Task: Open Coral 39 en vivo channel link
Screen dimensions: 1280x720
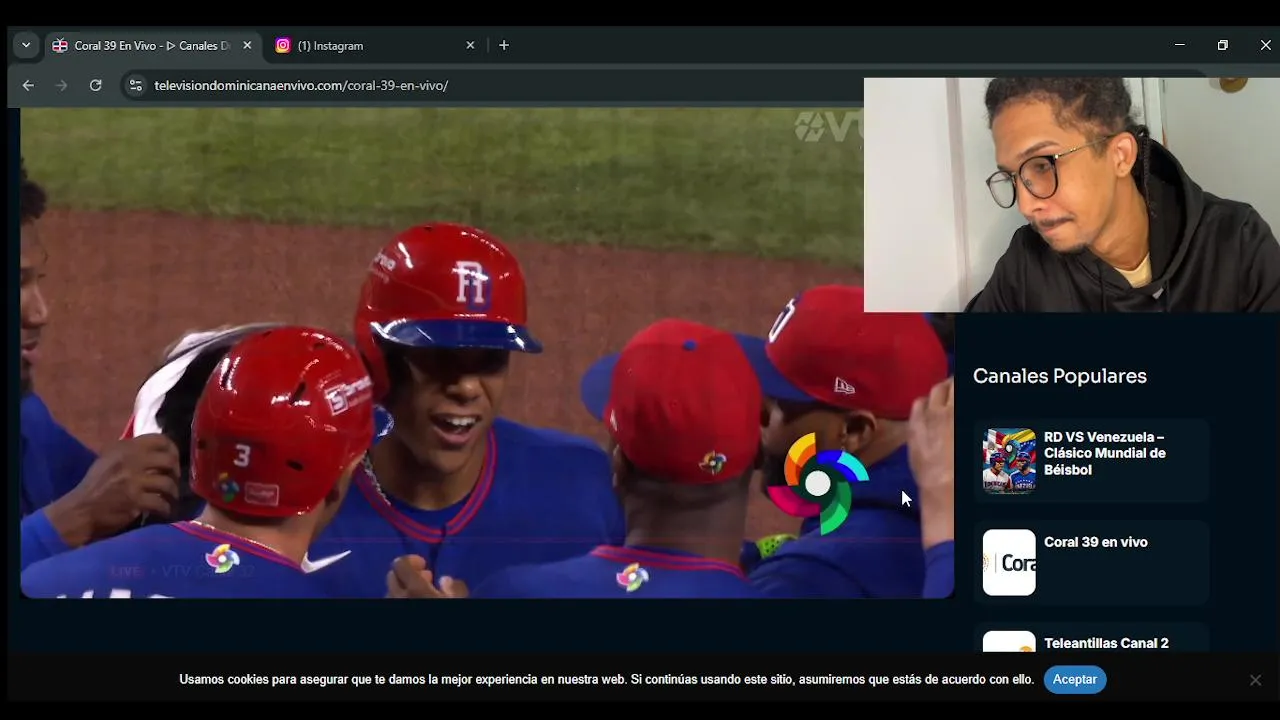Action: 1095,542
